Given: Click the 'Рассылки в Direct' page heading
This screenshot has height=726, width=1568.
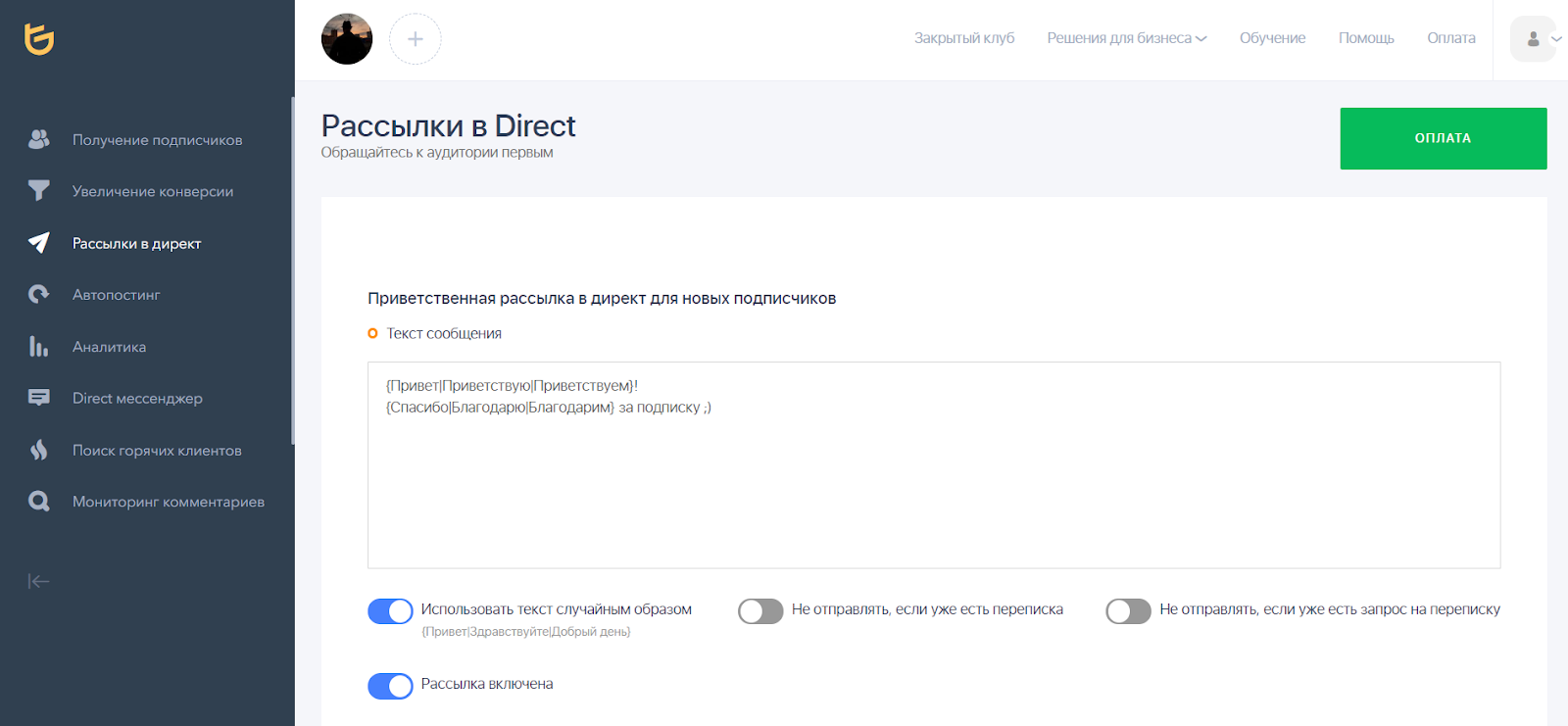Looking at the screenshot, I should [x=448, y=125].
